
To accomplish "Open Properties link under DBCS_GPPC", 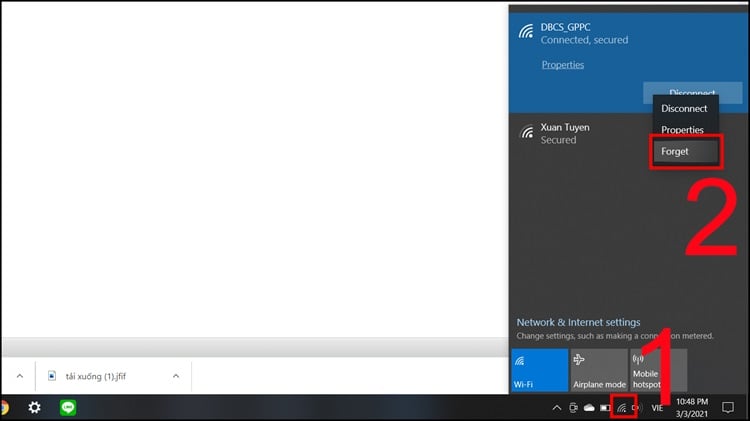I will 562,65.
